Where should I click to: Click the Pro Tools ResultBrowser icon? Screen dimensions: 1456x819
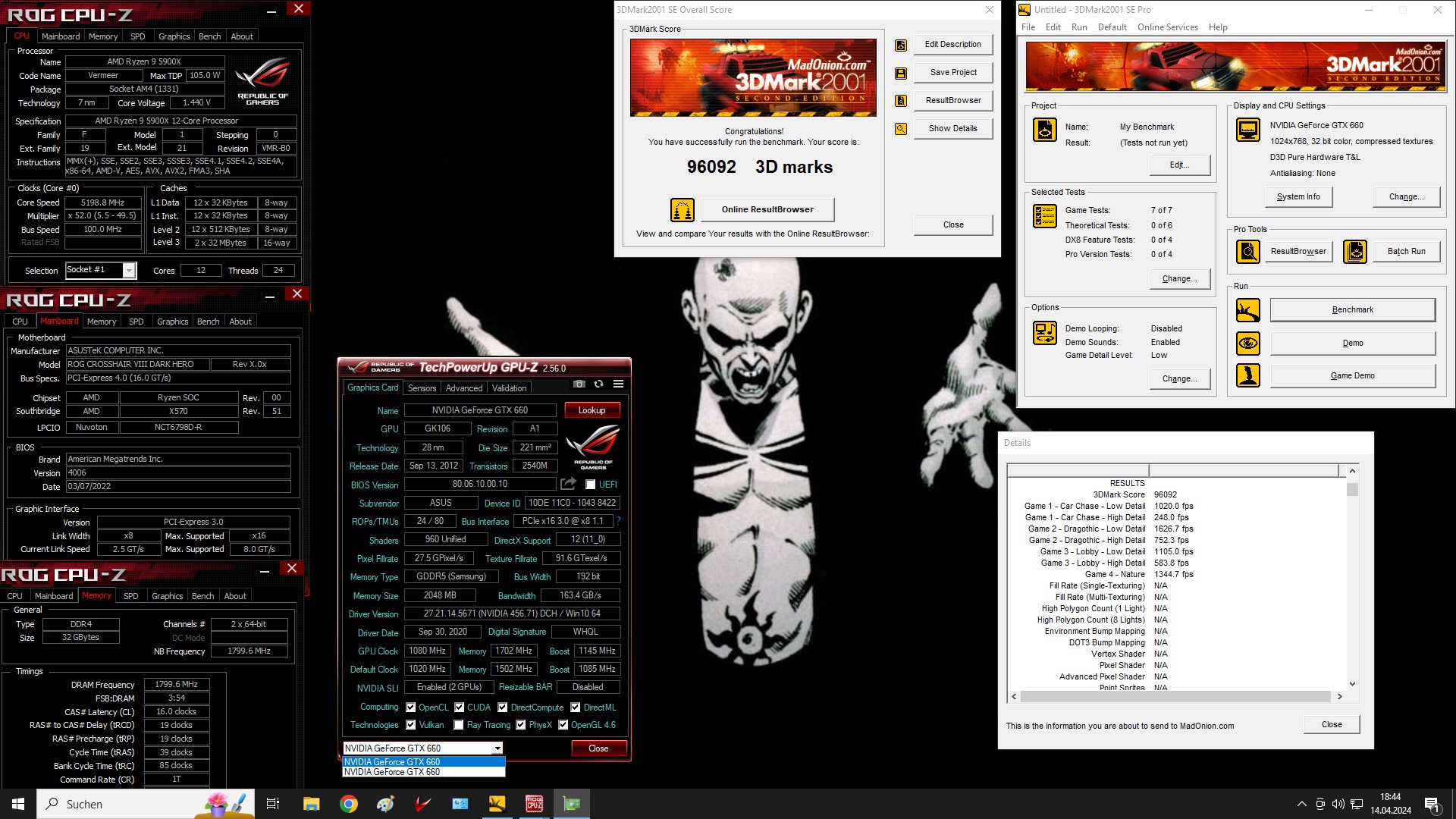click(x=1248, y=251)
